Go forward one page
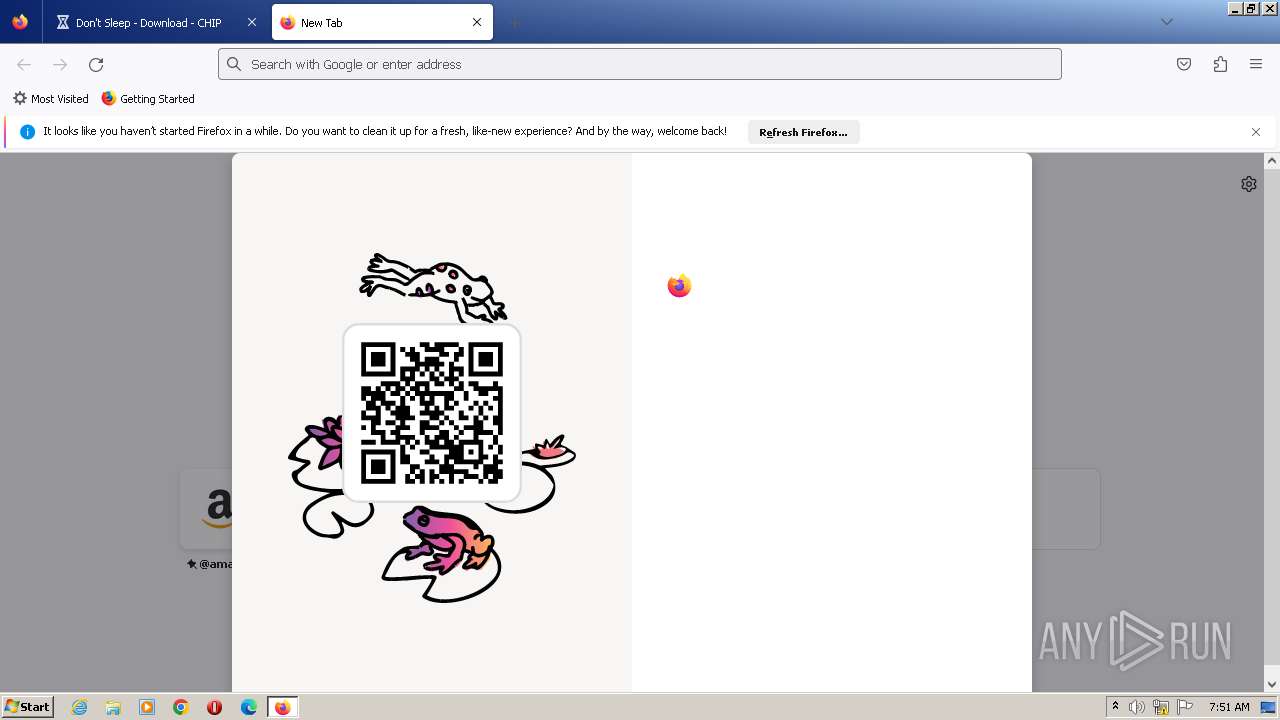The height and width of the screenshot is (720, 1280). 60,64
